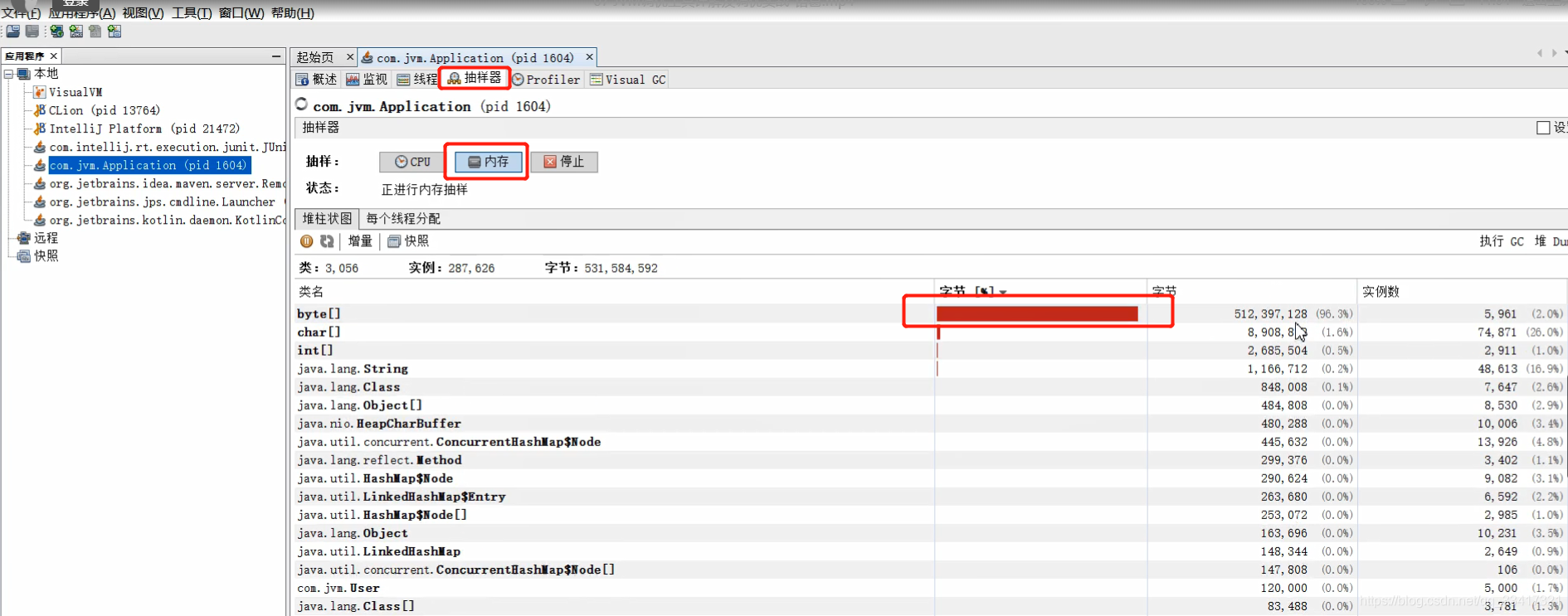Viewport: 1568px width, 616px height.
Task: Open the 帮助(H) menu
Action: coord(293,13)
